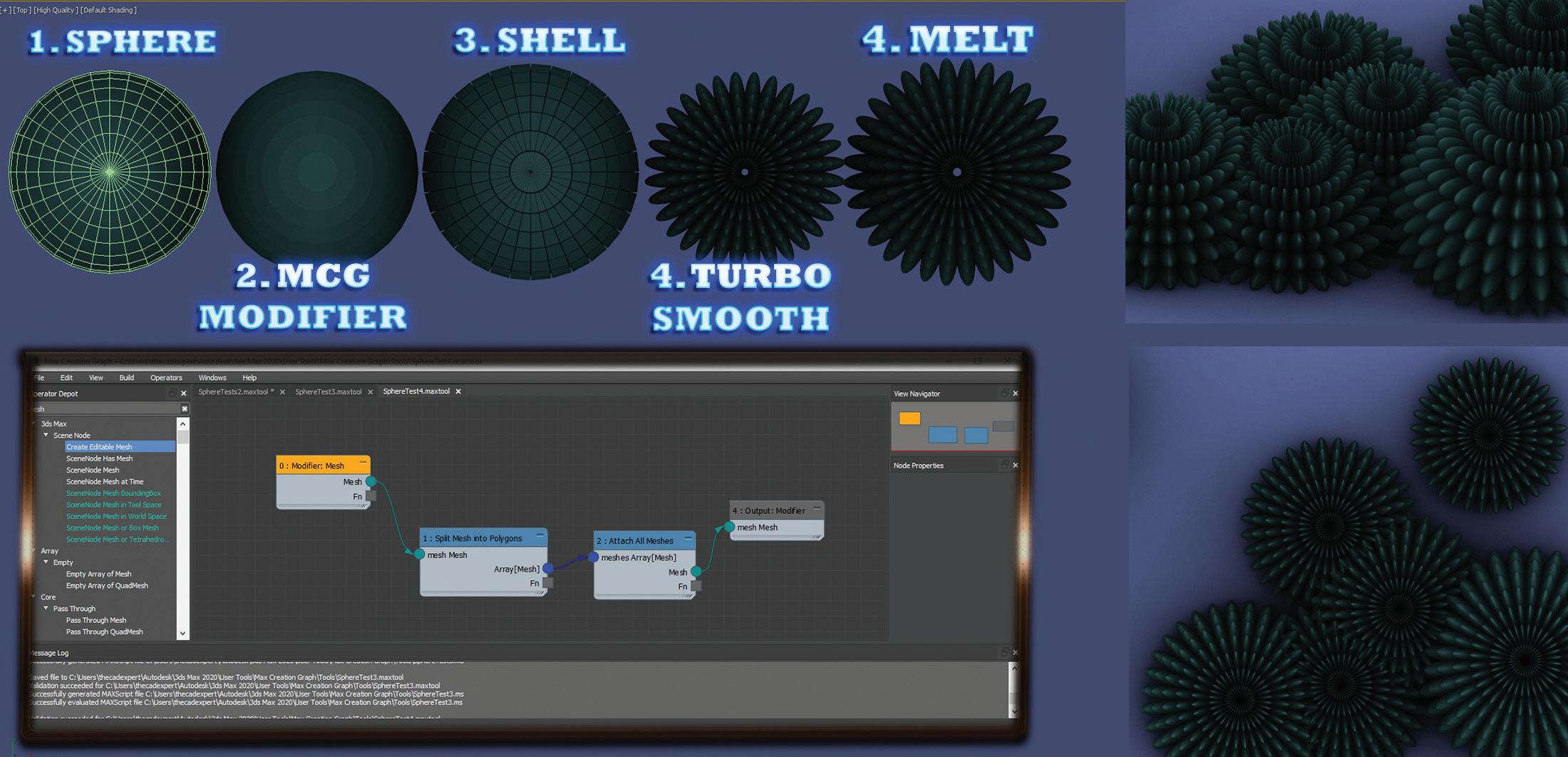
Task: Collapse the Array tree category
Action: coord(33,551)
